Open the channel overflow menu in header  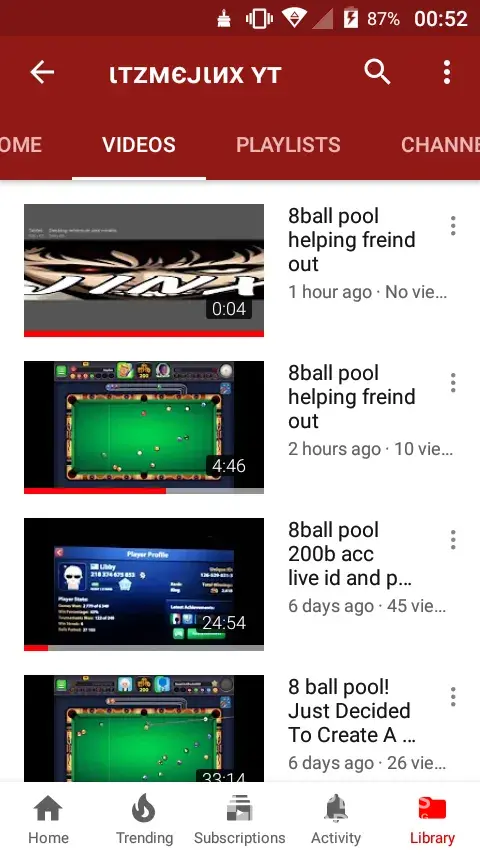pos(447,72)
